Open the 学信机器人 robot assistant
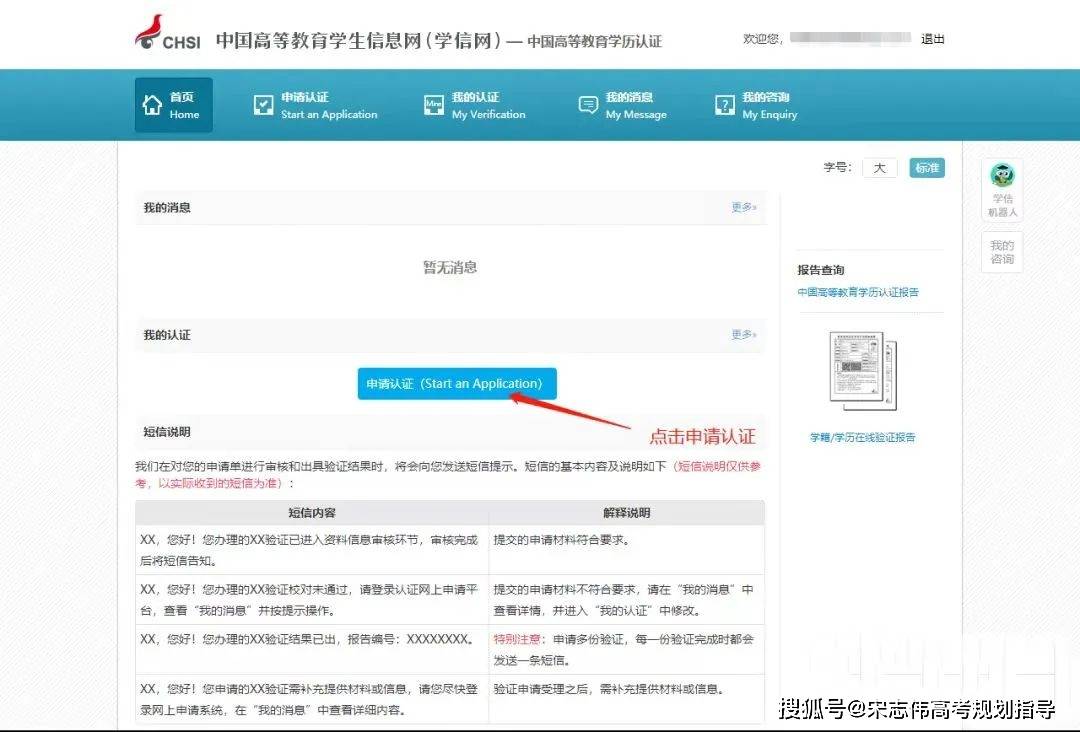 (x=1002, y=190)
